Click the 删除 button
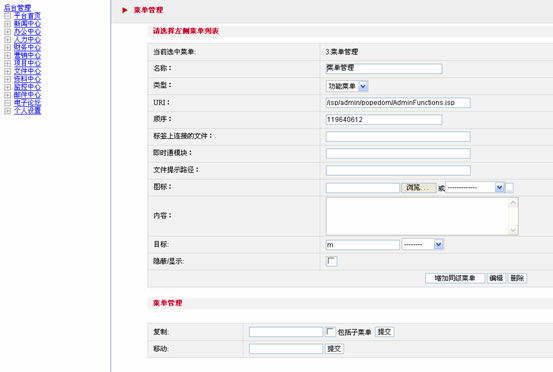 pyautogui.click(x=517, y=278)
